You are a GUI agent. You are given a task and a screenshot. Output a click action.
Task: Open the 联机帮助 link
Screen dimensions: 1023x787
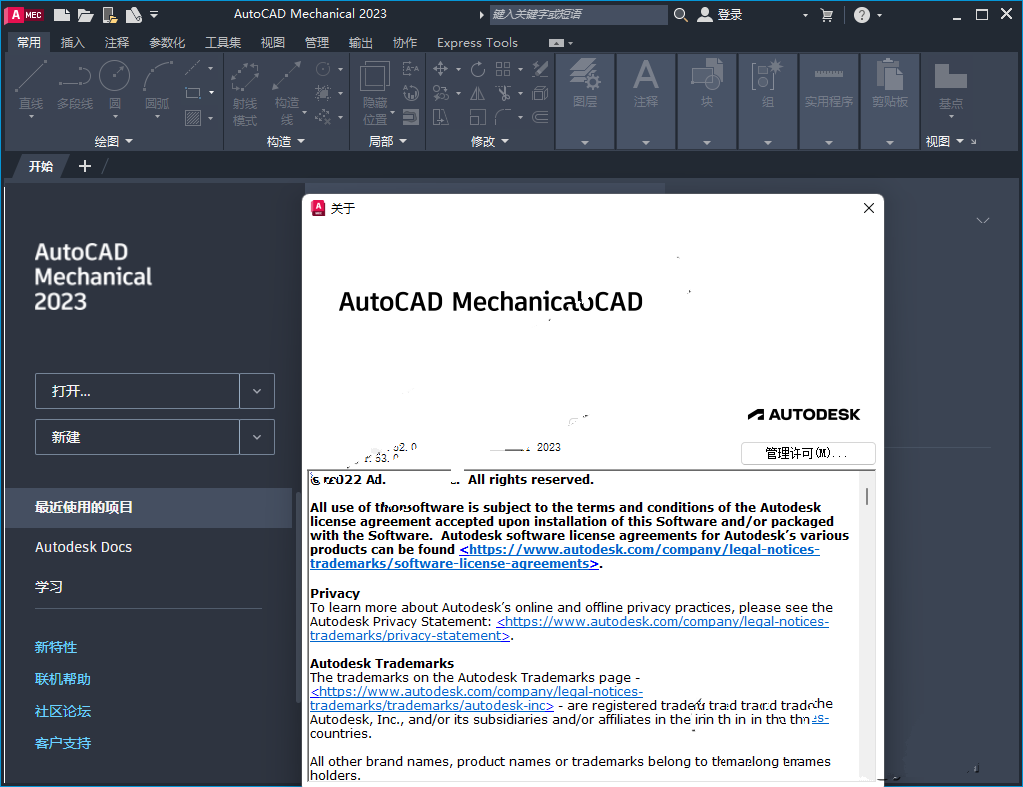point(63,679)
